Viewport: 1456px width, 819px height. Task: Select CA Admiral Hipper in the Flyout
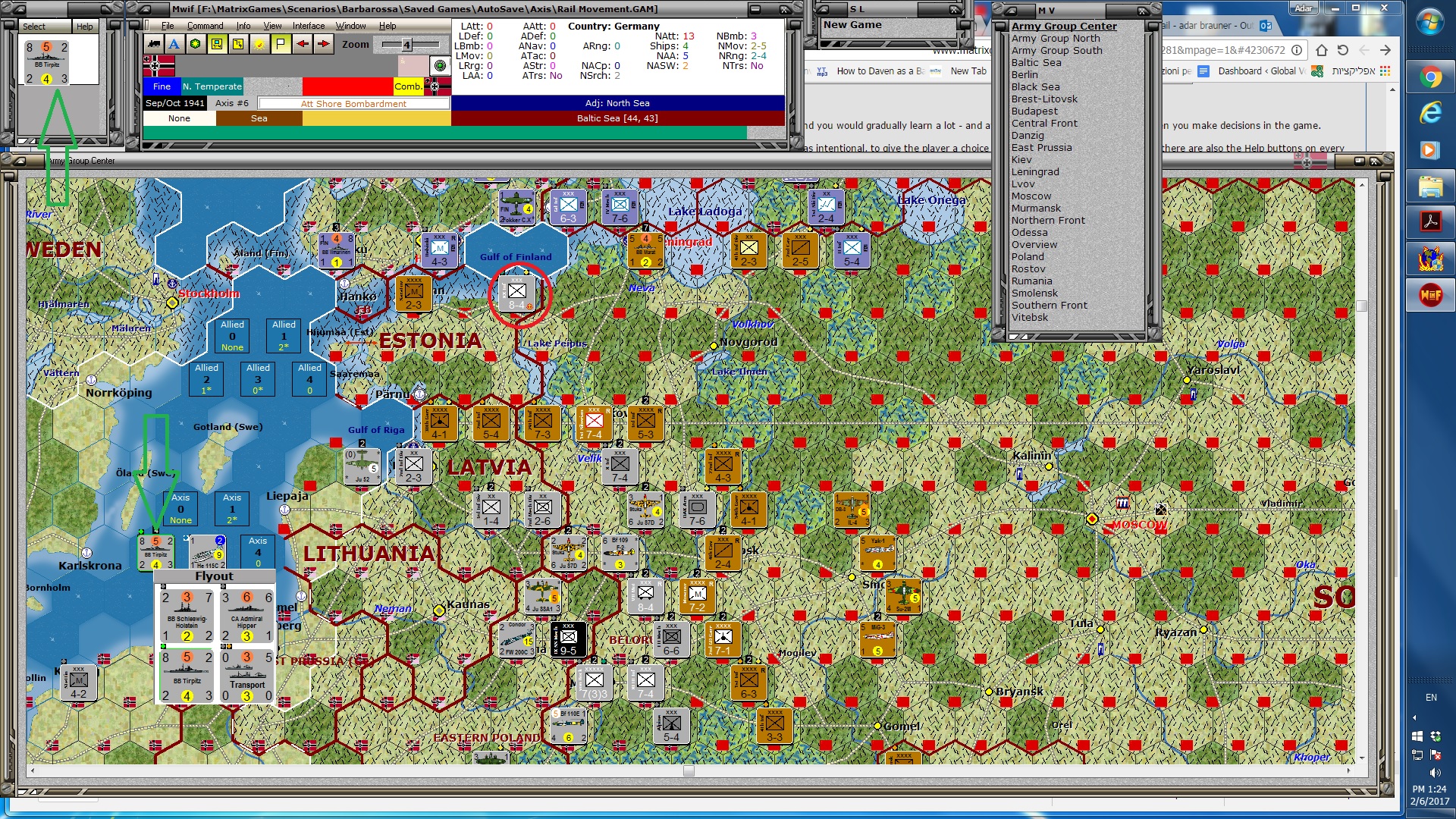[246, 617]
